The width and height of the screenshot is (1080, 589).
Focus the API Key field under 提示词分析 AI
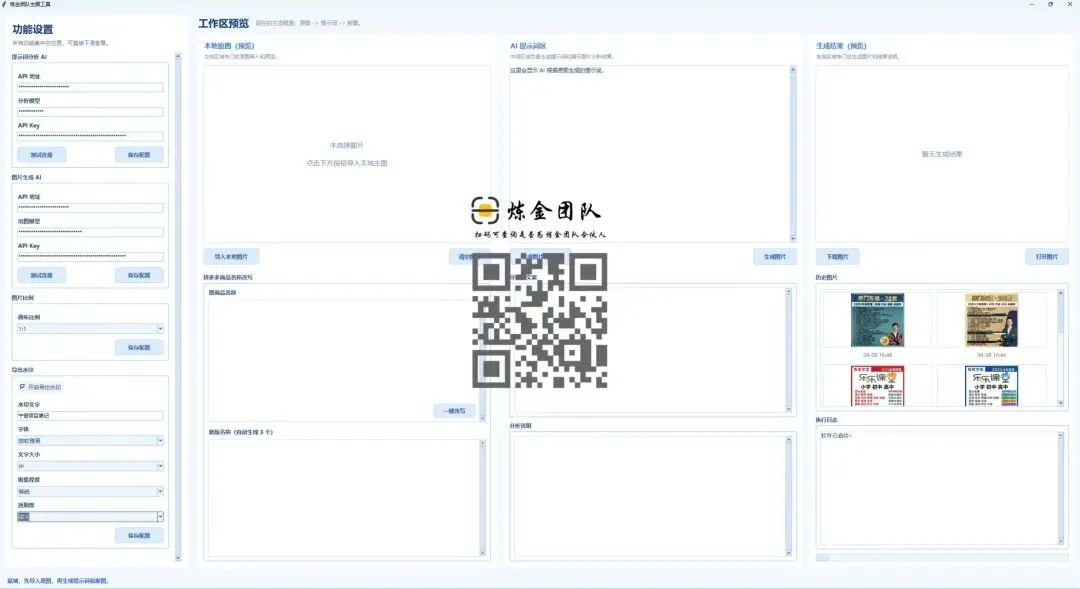tap(90, 136)
